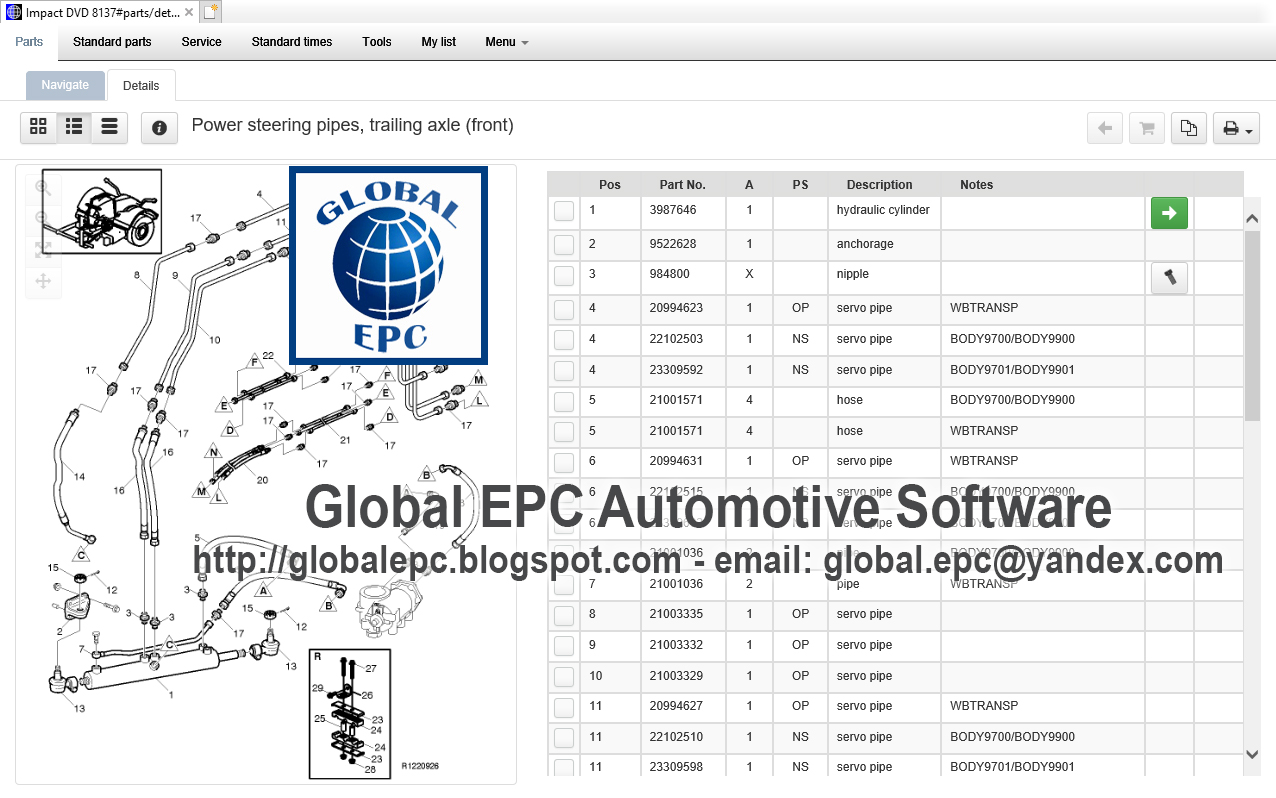
Task: Go to the Service menu
Action: pyautogui.click(x=201, y=42)
